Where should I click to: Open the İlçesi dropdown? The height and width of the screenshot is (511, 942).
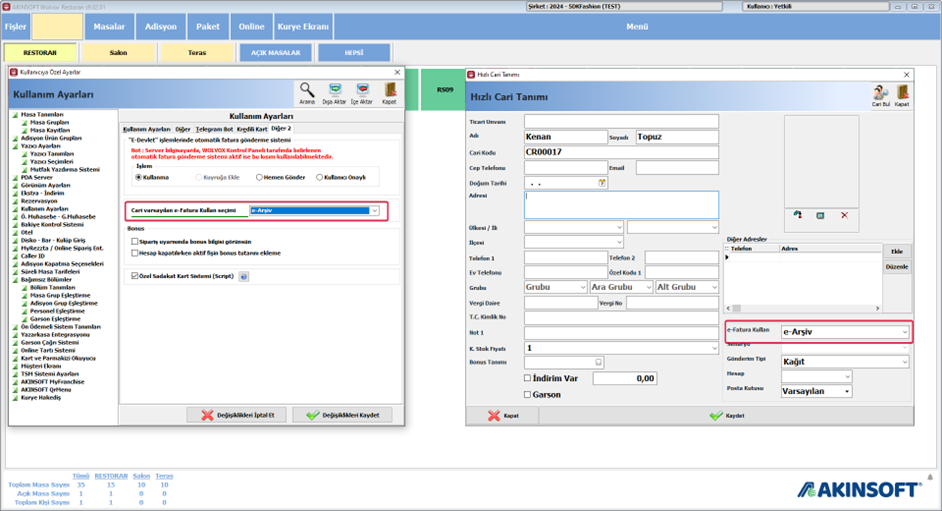pyautogui.click(x=618, y=242)
